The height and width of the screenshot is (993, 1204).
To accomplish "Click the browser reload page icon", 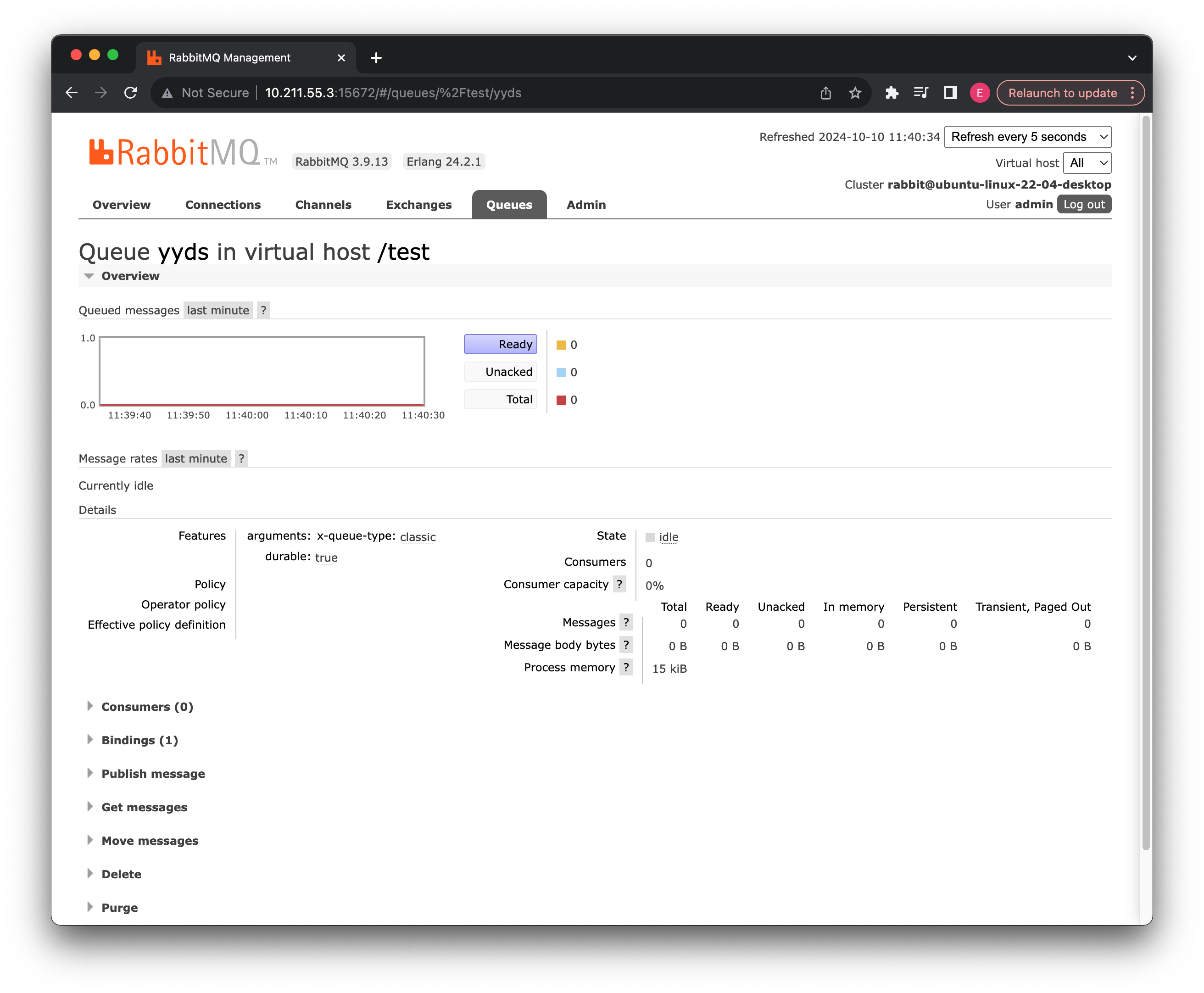I will pyautogui.click(x=130, y=93).
